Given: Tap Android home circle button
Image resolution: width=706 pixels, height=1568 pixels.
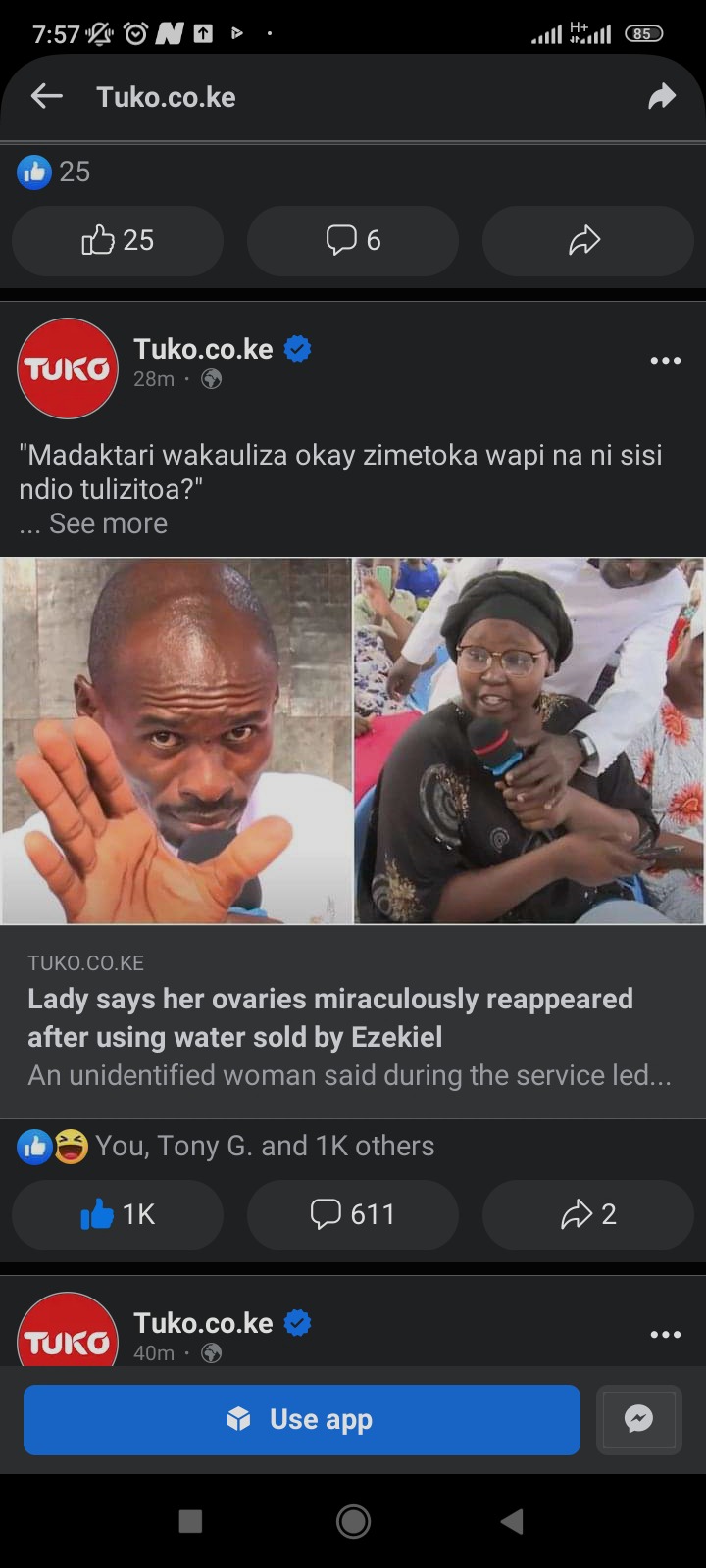Looking at the screenshot, I should [x=353, y=1521].
